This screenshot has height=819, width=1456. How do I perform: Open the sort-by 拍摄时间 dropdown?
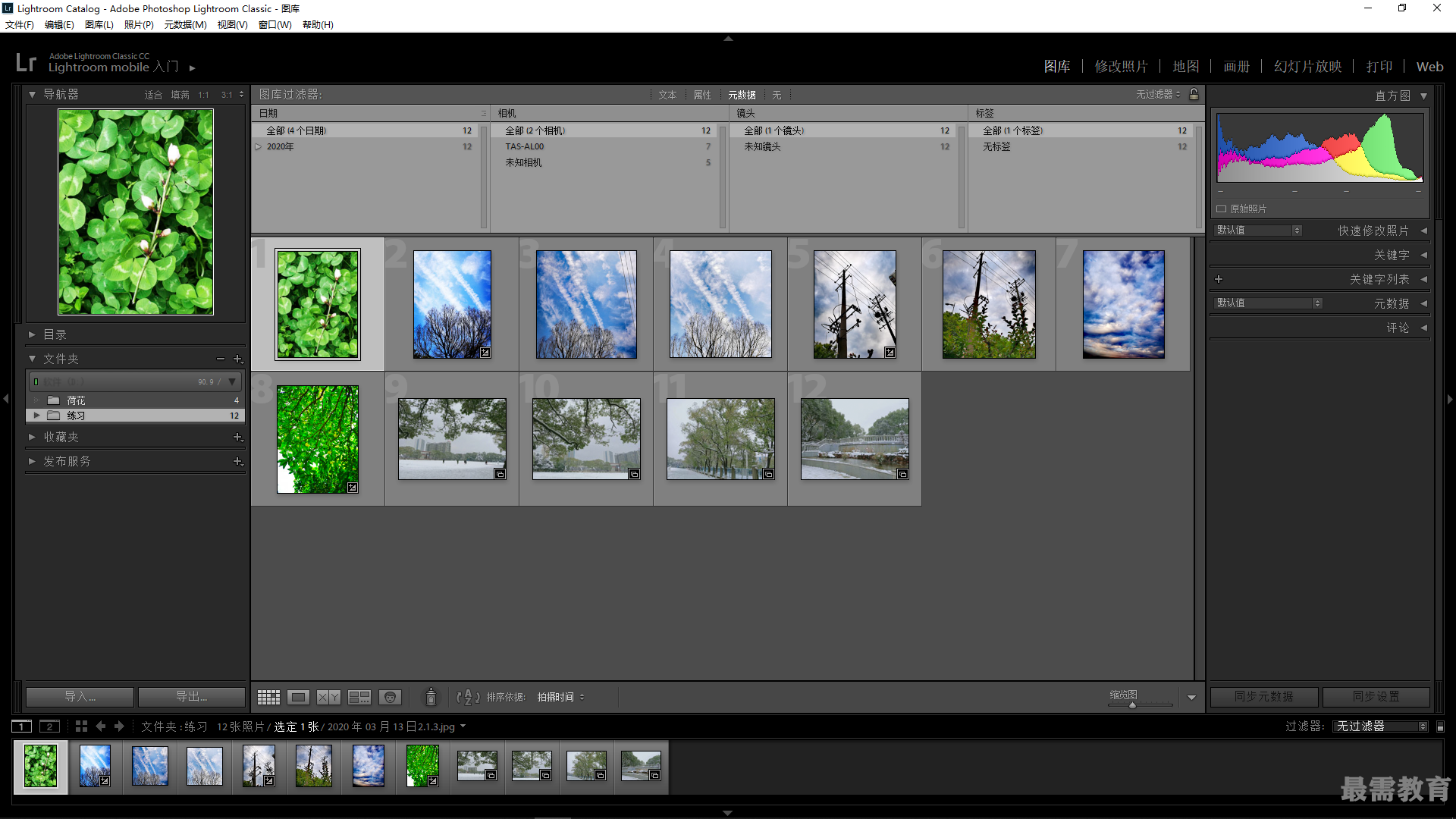point(561,697)
